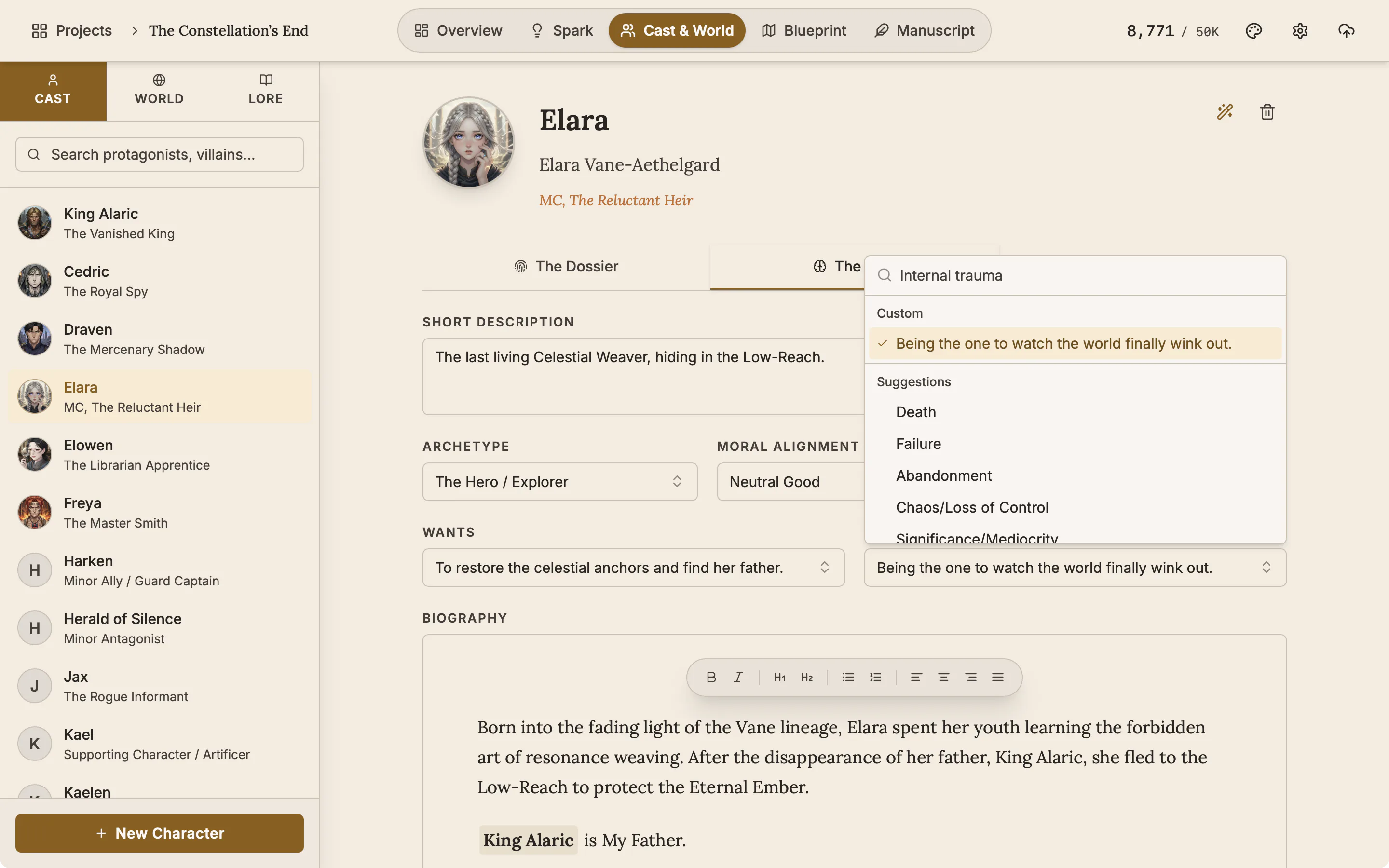Switch to the Blueprint tab
The height and width of the screenshot is (868, 1389).
click(803, 30)
